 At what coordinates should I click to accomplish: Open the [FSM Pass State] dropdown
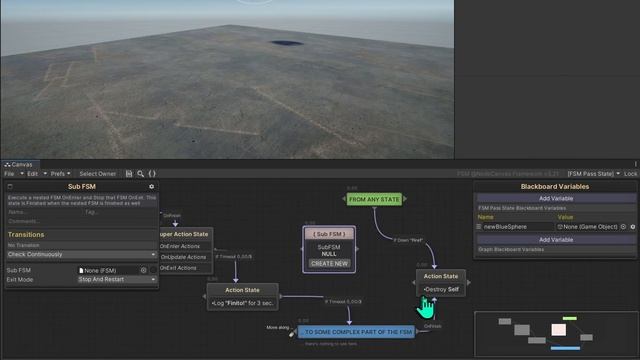593,174
